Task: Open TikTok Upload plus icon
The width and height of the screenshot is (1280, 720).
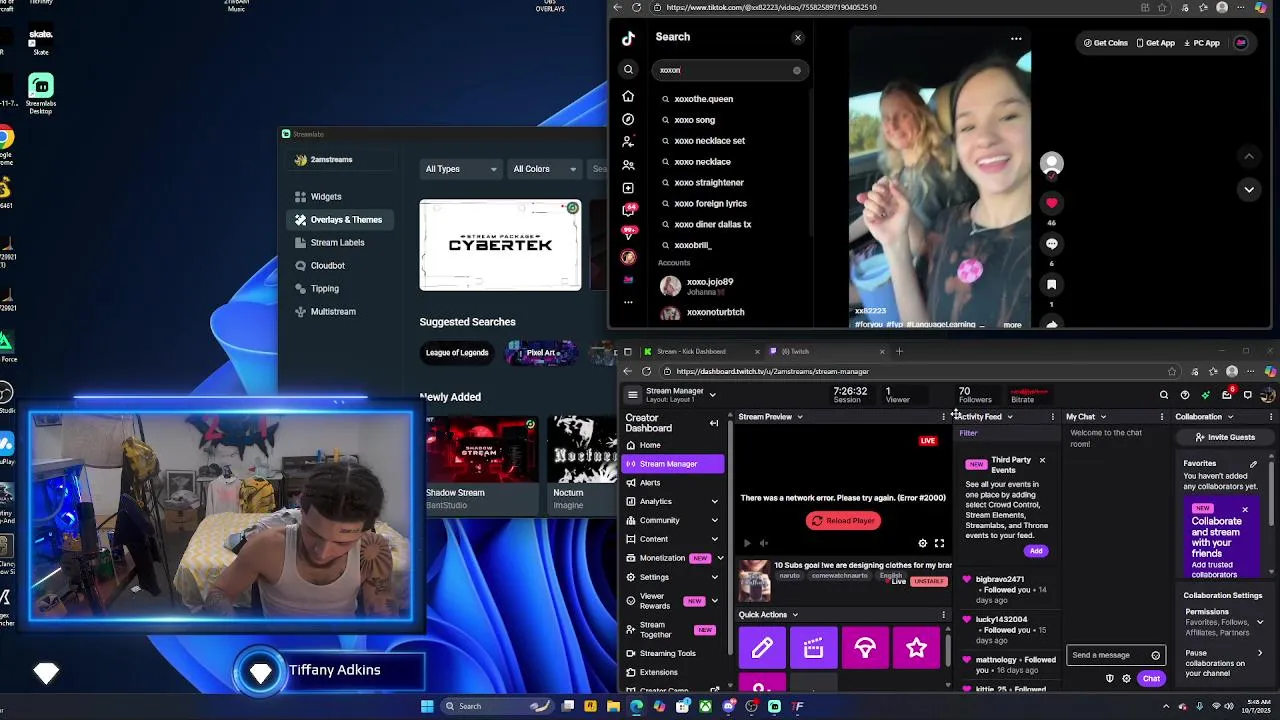Action: (628, 188)
